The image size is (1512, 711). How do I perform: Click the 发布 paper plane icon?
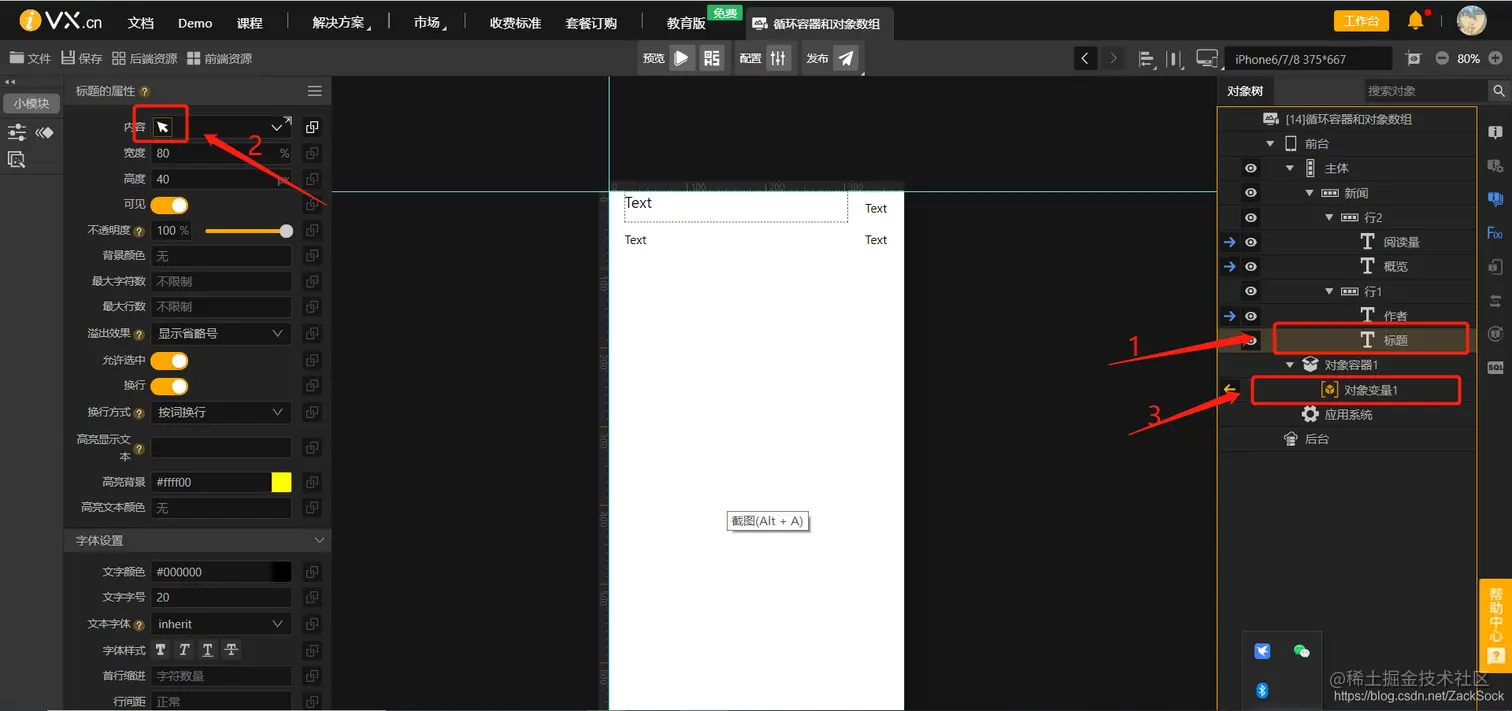pyautogui.click(x=846, y=58)
